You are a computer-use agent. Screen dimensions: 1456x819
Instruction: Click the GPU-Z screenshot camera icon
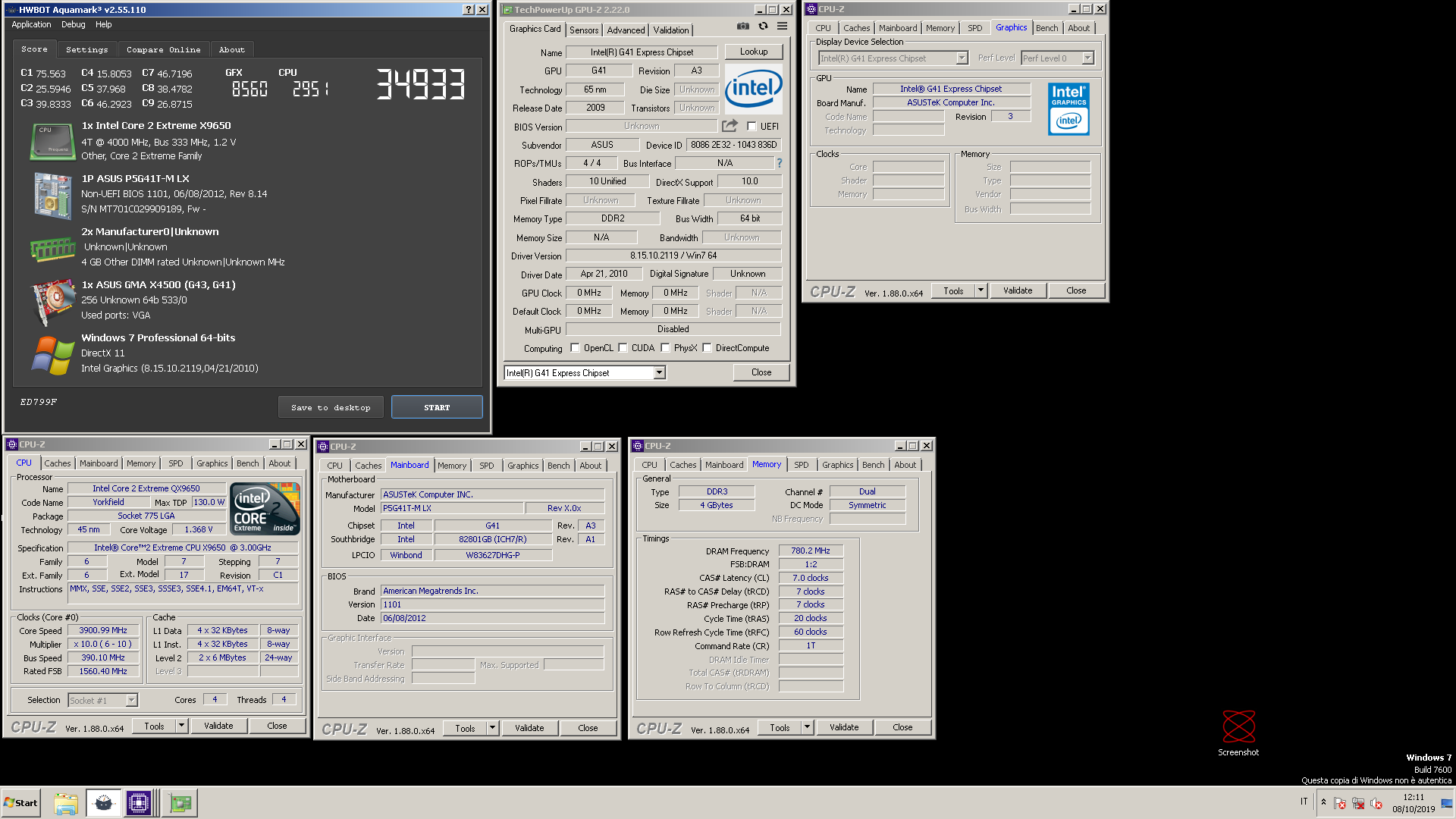pyautogui.click(x=742, y=27)
